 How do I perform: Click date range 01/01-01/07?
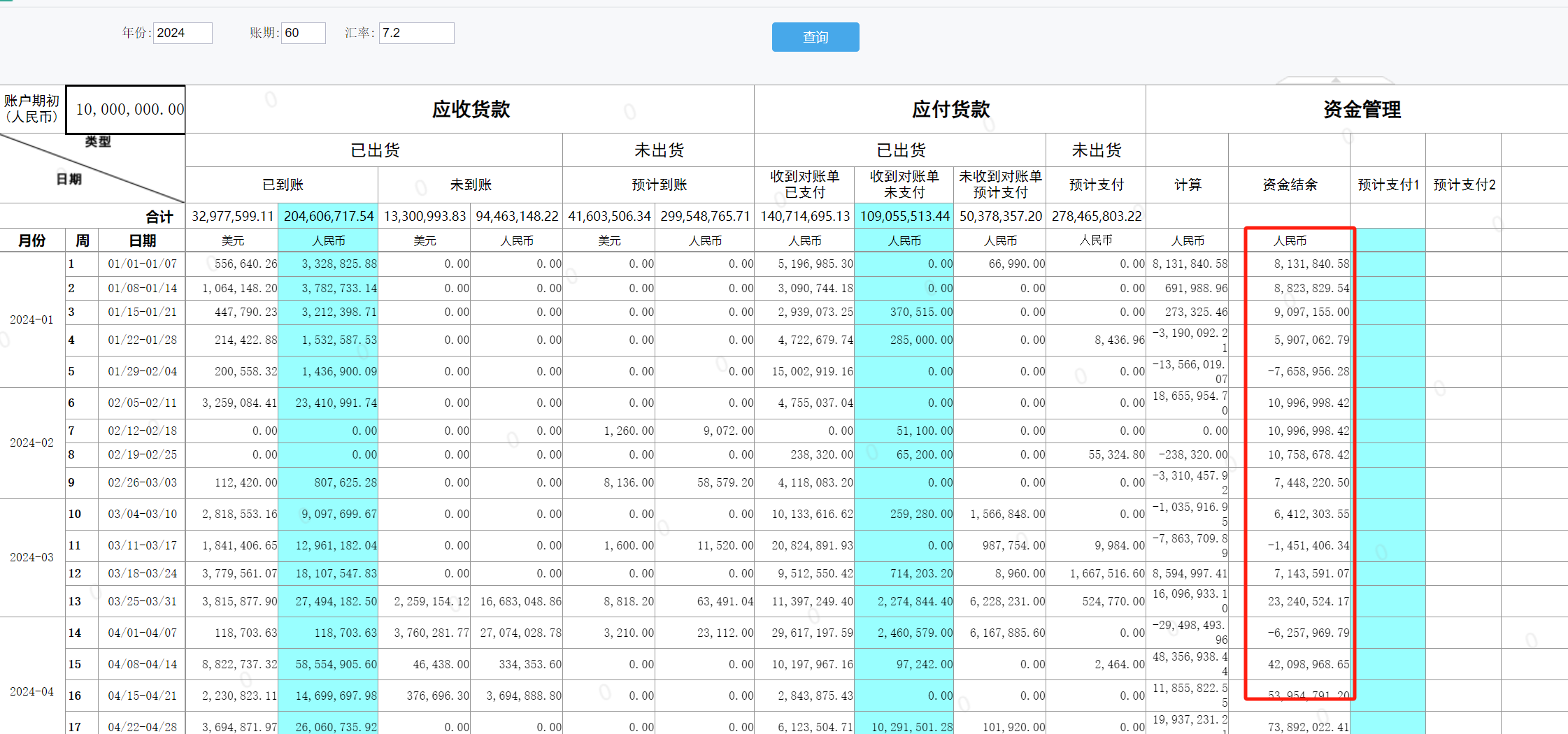[x=142, y=264]
